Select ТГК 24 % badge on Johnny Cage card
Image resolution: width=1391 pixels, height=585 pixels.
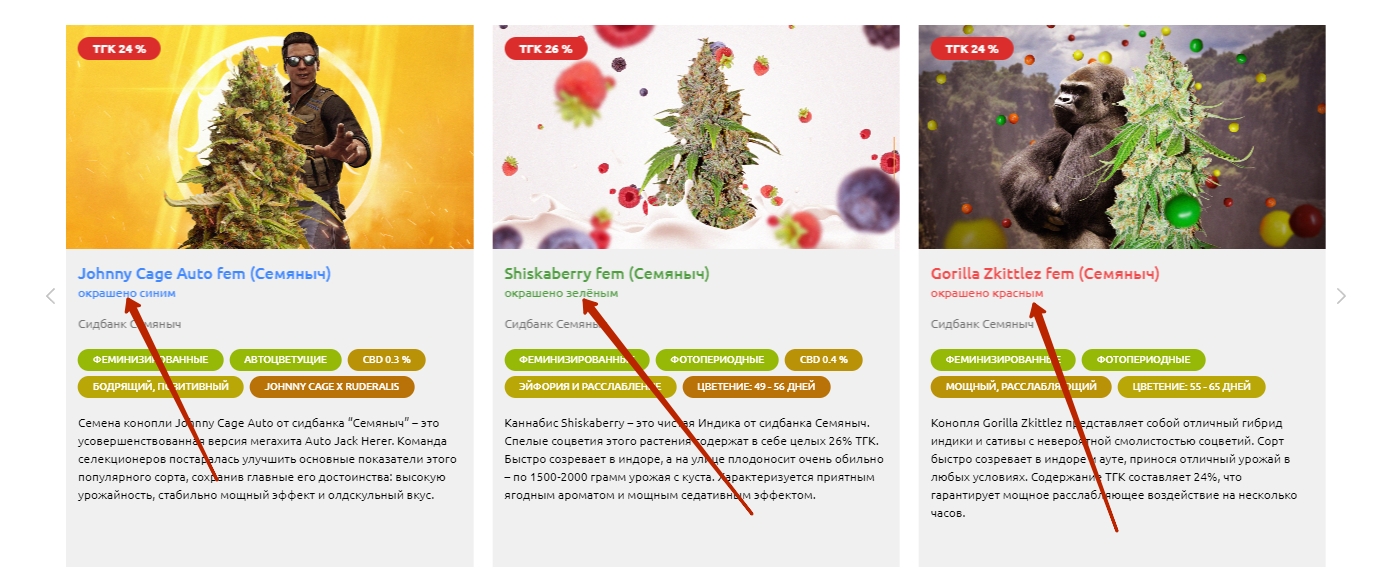[119, 48]
